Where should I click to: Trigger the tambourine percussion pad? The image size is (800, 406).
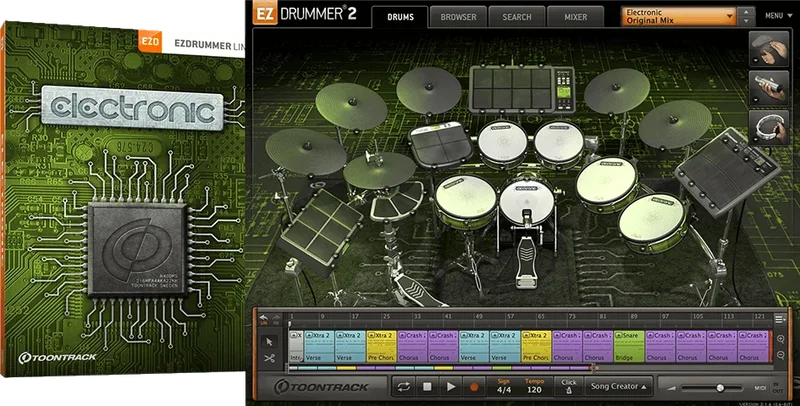click(769, 128)
